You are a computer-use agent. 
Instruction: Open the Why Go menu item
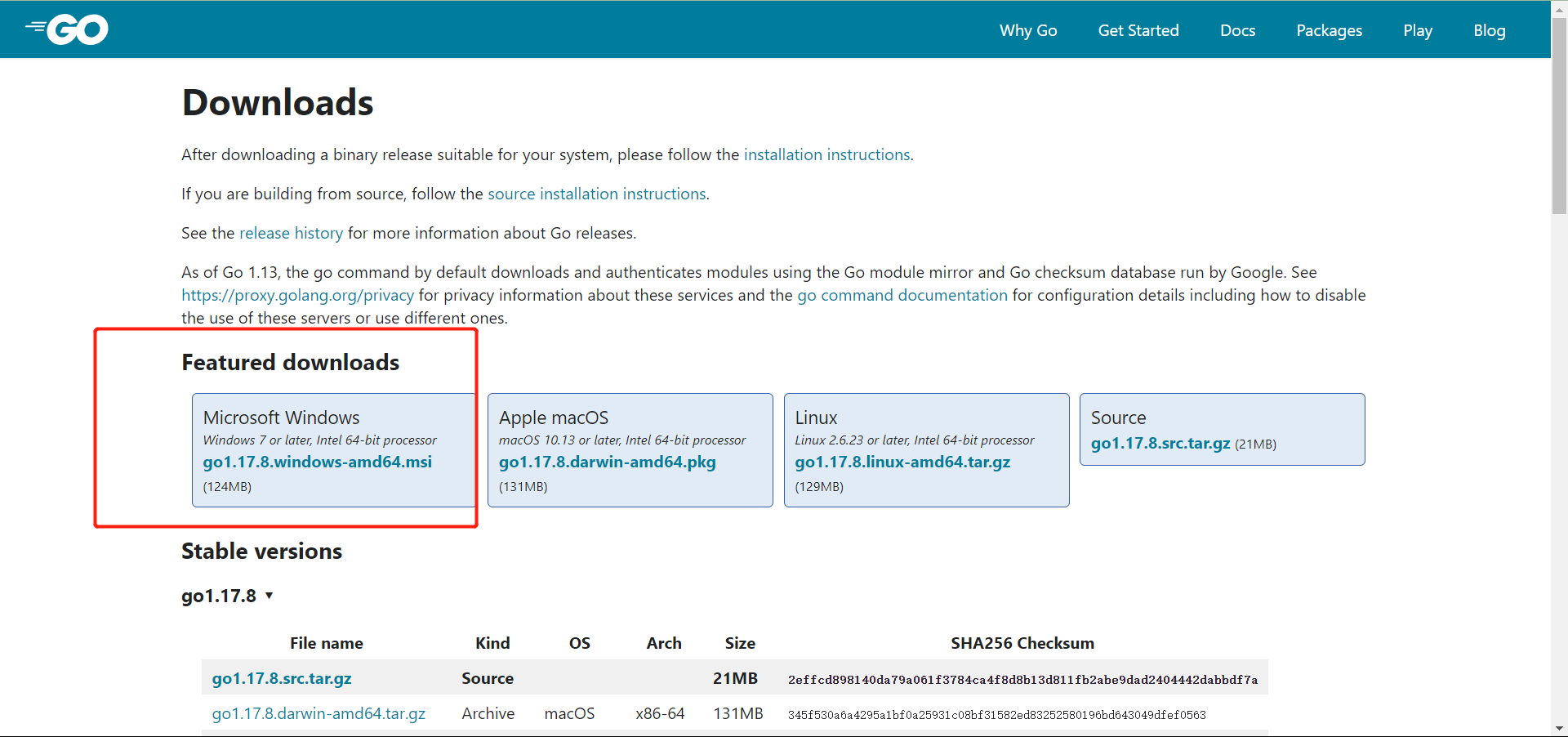1028,30
